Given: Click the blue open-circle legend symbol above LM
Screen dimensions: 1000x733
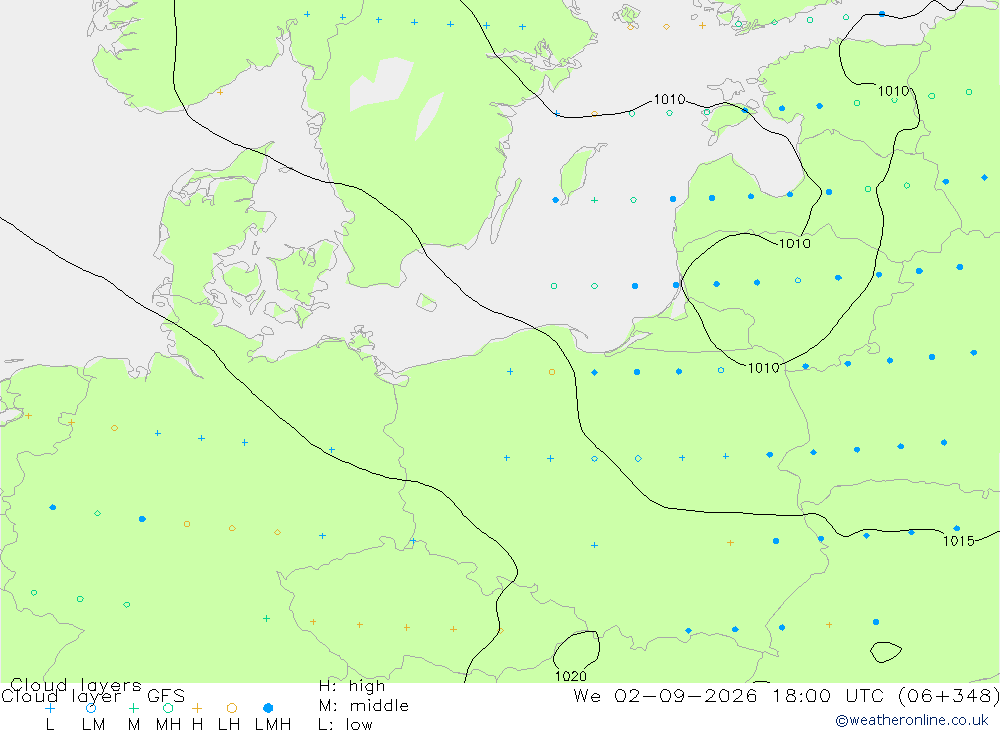Looking at the screenshot, I should click(x=91, y=708).
